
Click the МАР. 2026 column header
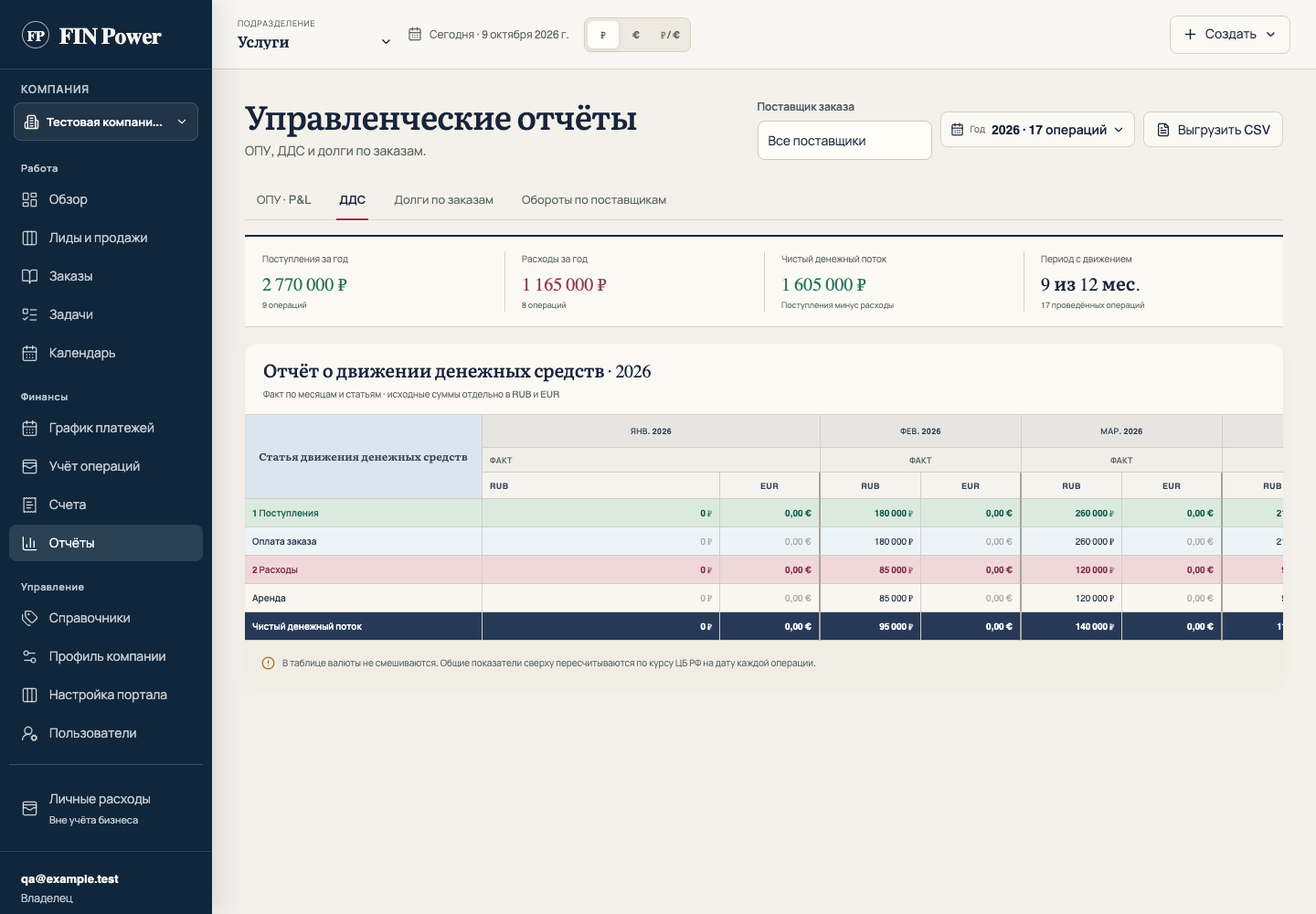coord(1121,431)
